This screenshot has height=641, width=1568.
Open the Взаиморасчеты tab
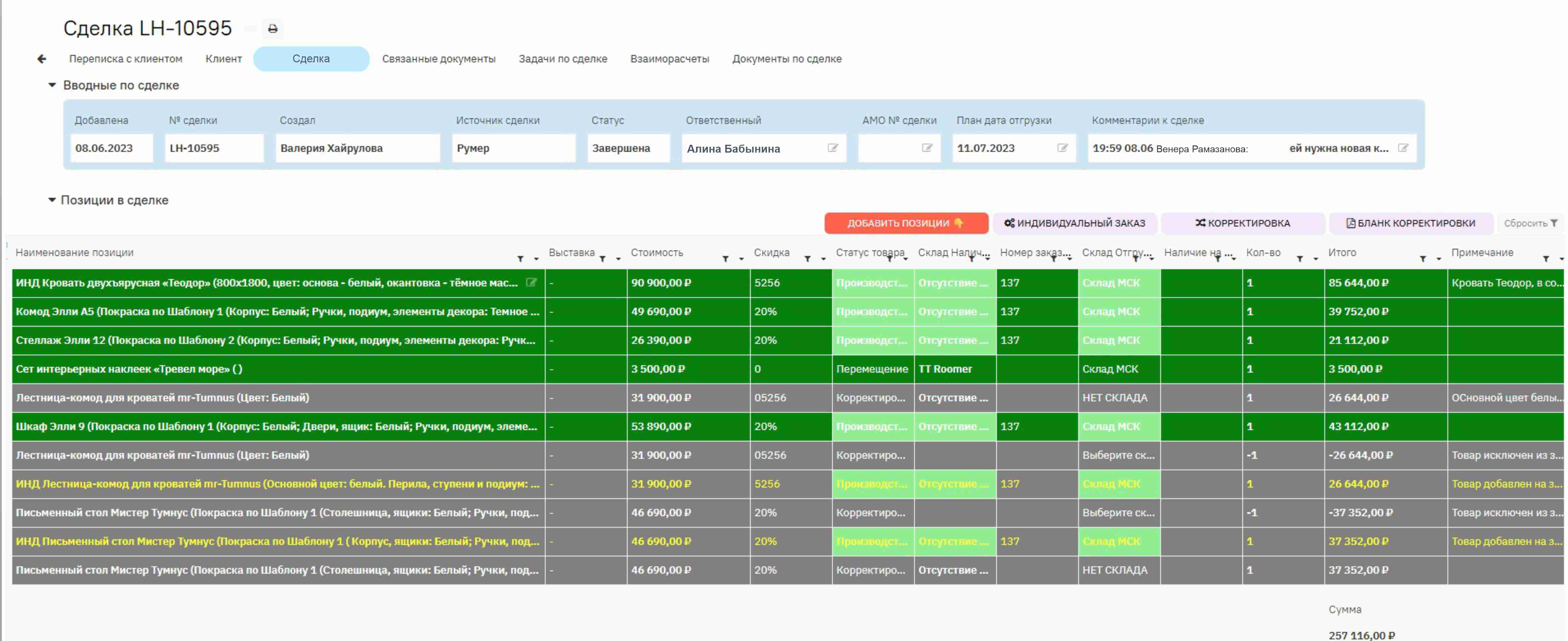[x=669, y=59]
